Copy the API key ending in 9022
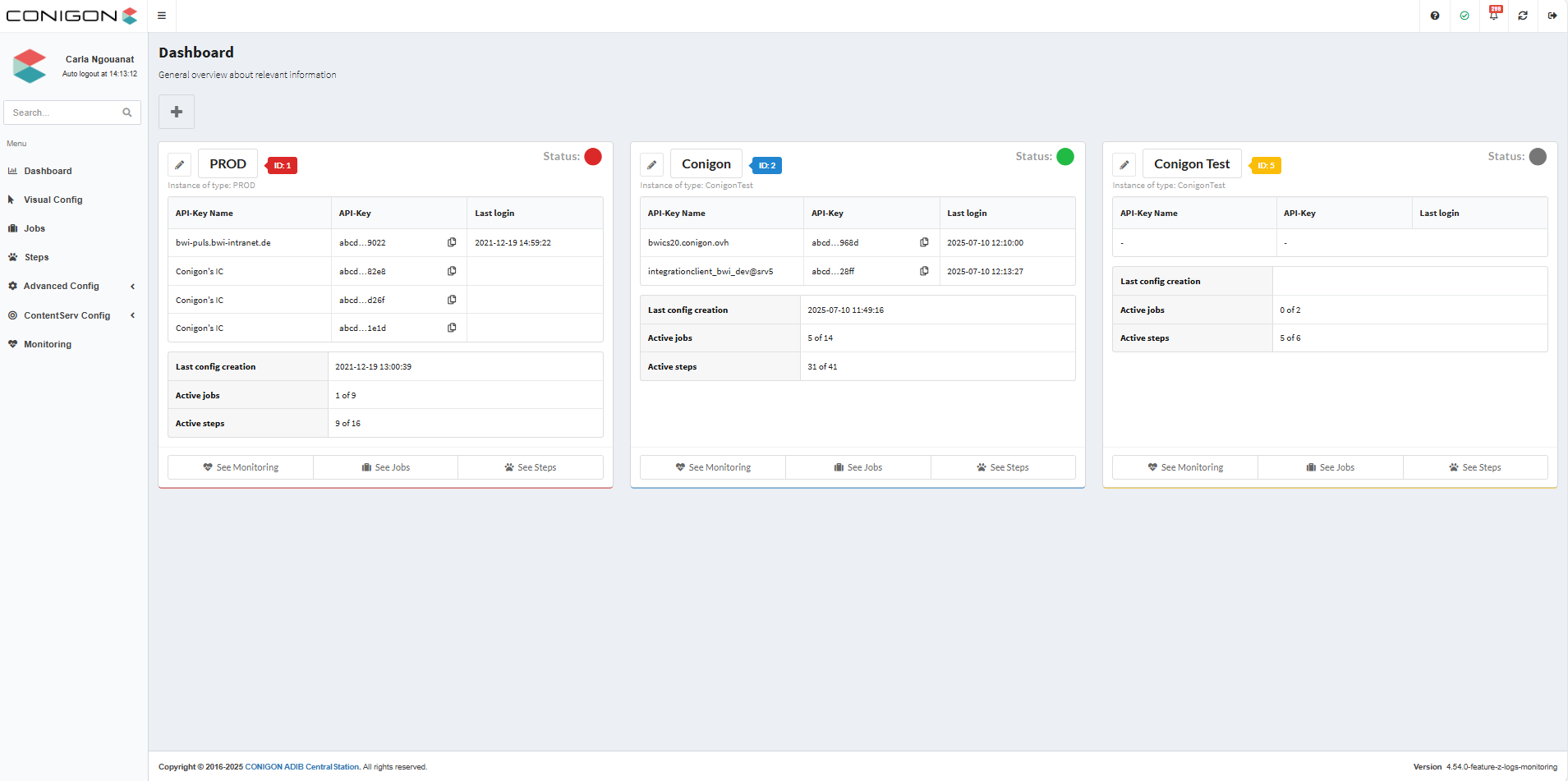1568x781 pixels. (x=452, y=242)
